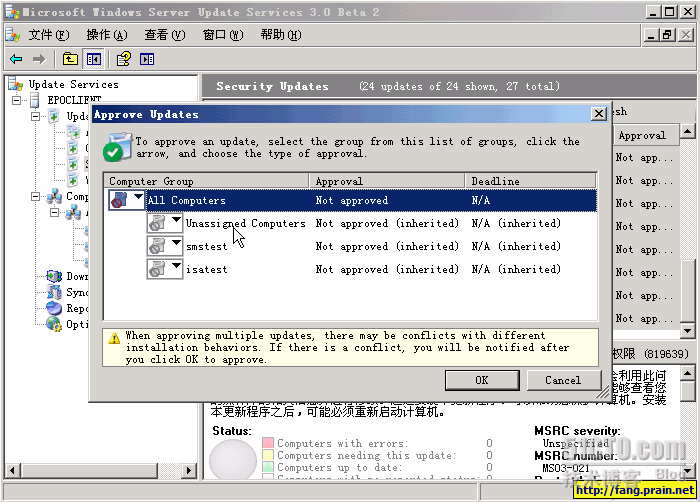Click the Forward arrow toolbar icon

click(x=39, y=59)
